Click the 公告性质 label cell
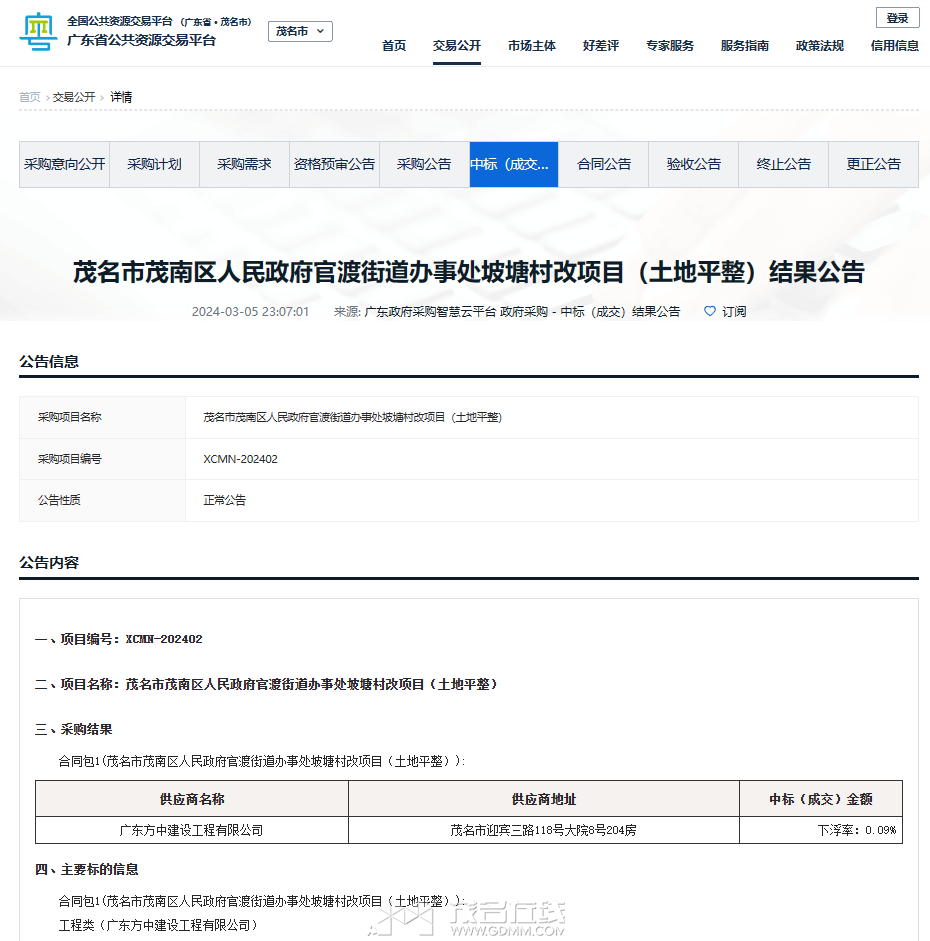The height and width of the screenshot is (941, 930). pyautogui.click(x=103, y=500)
